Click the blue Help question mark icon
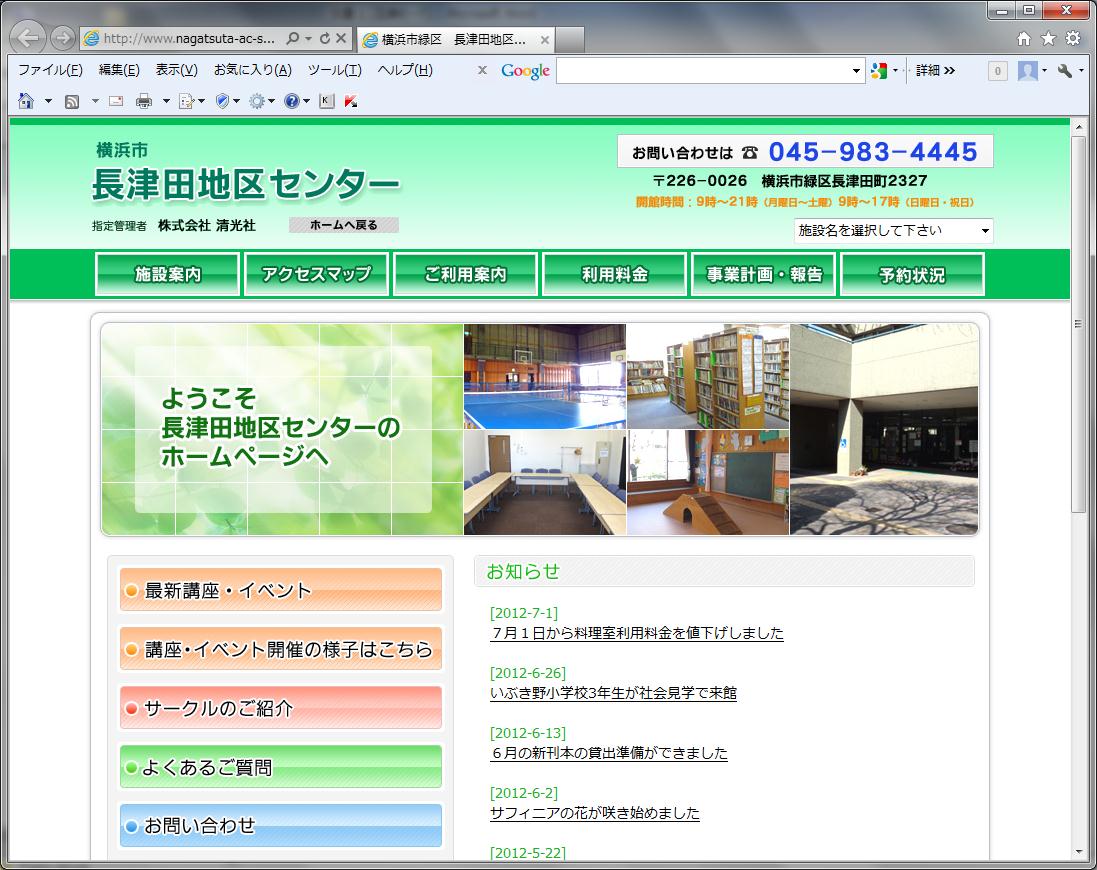 pos(291,101)
